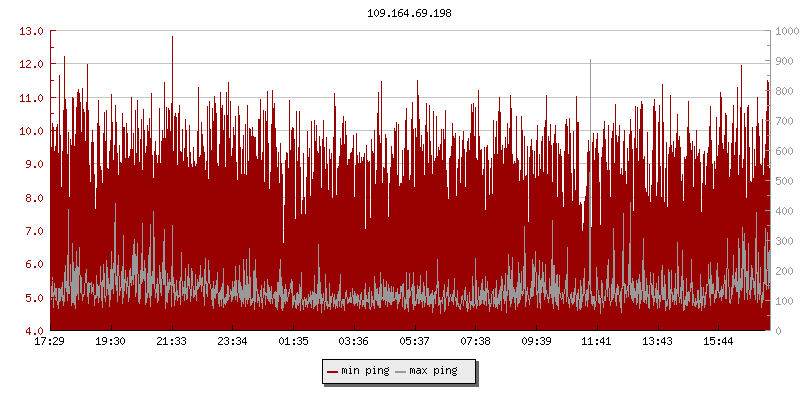This screenshot has height=400, width=800.
Task: Pick the 11:41 time axis label
Action: pos(597,341)
